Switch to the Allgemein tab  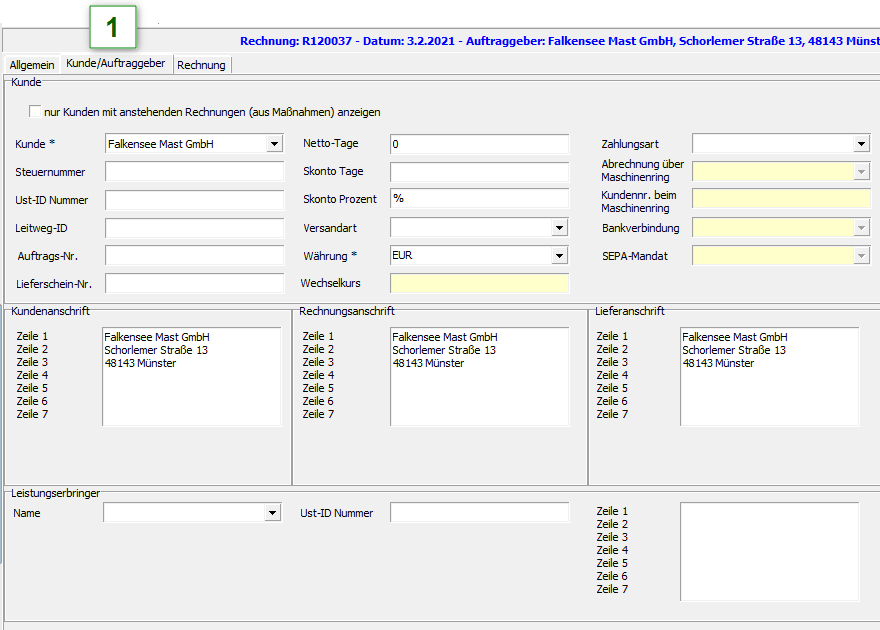pyautogui.click(x=32, y=65)
